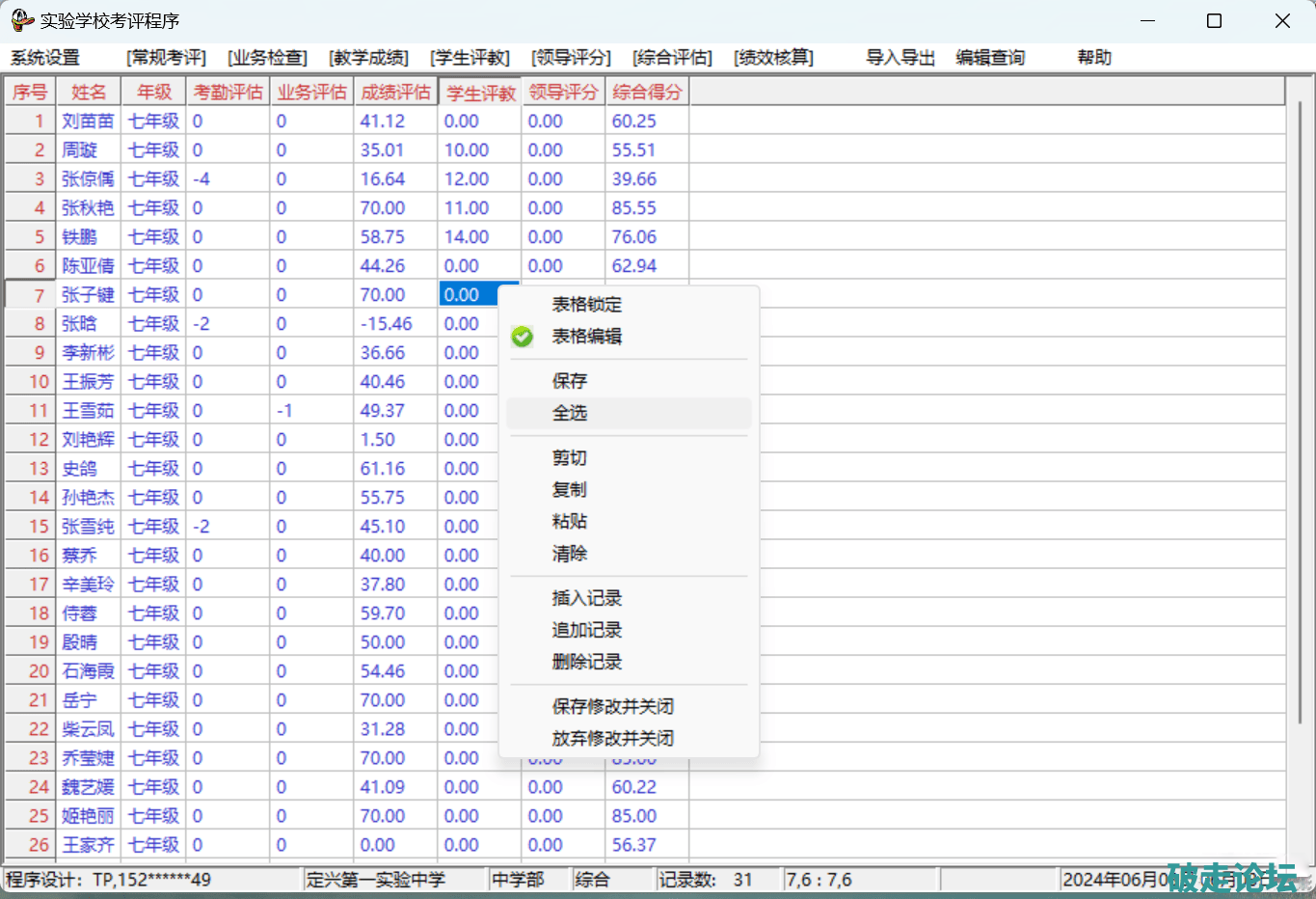Select 表格锁定 in context menu
Image resolution: width=1316 pixels, height=899 pixels.
point(586,305)
